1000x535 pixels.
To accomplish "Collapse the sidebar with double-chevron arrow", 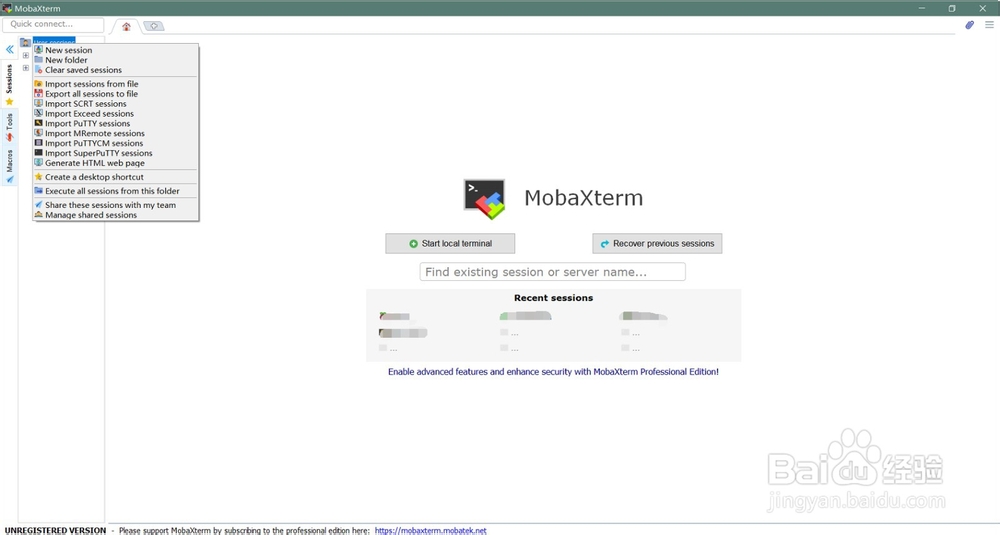I will tap(10, 49).
